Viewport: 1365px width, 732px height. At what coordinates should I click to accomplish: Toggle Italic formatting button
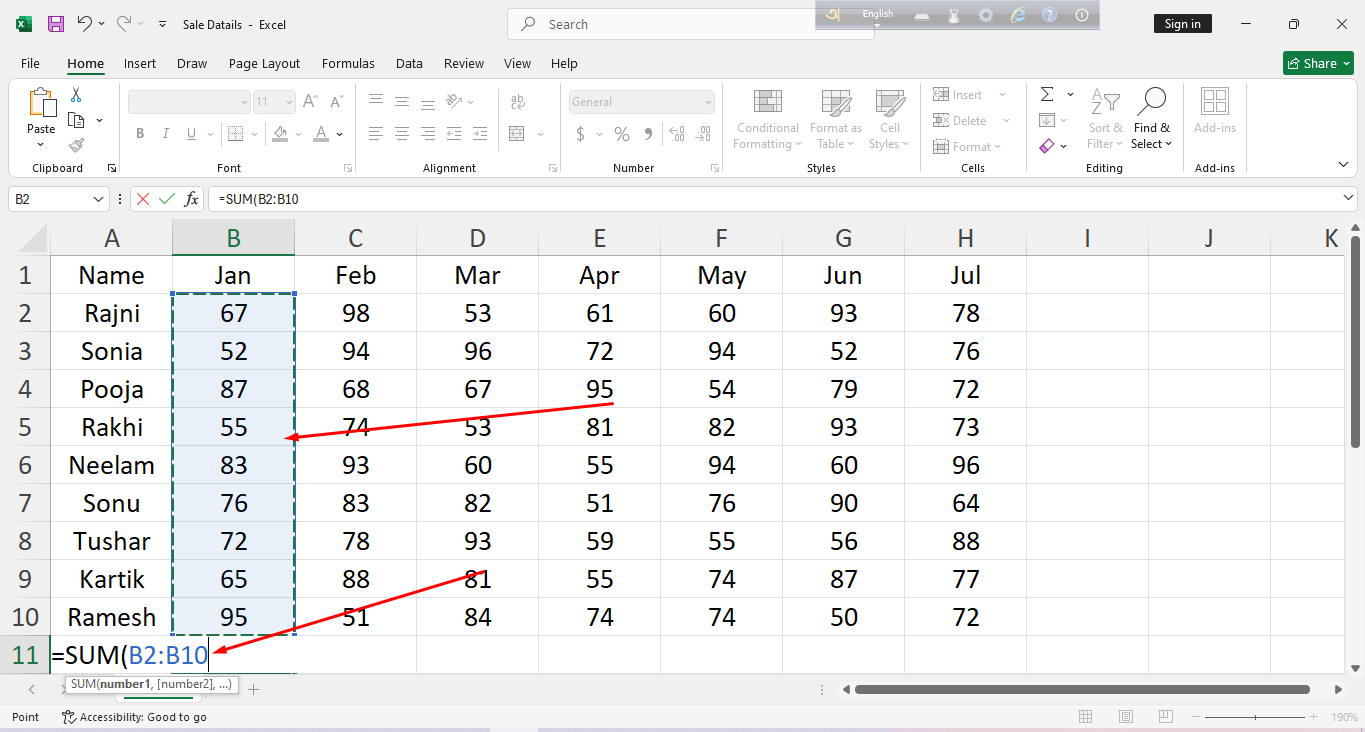point(164,134)
